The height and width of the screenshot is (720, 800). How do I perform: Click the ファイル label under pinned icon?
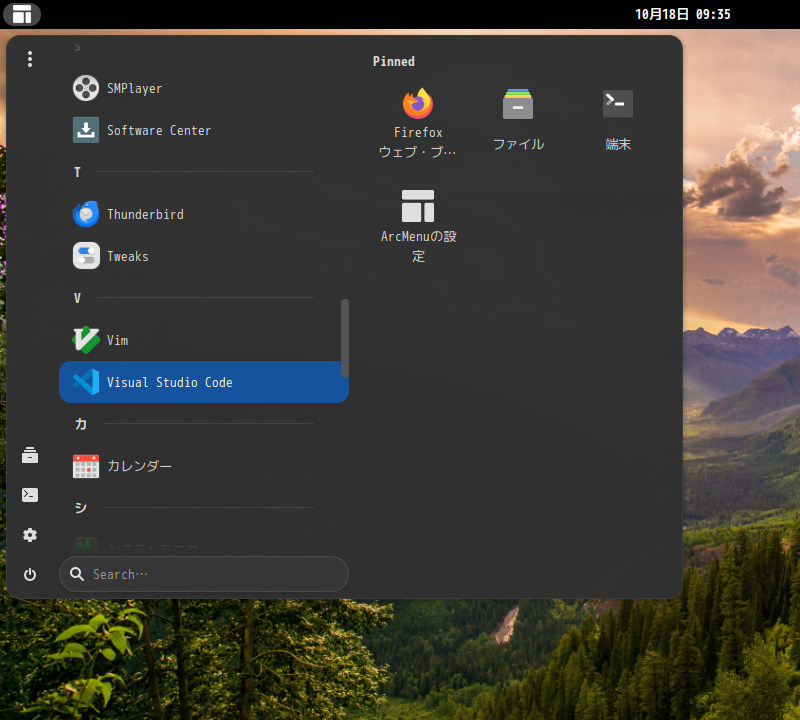coord(518,144)
